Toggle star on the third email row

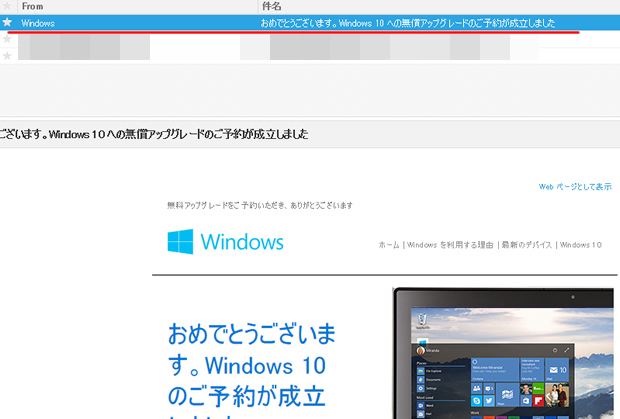(7, 56)
